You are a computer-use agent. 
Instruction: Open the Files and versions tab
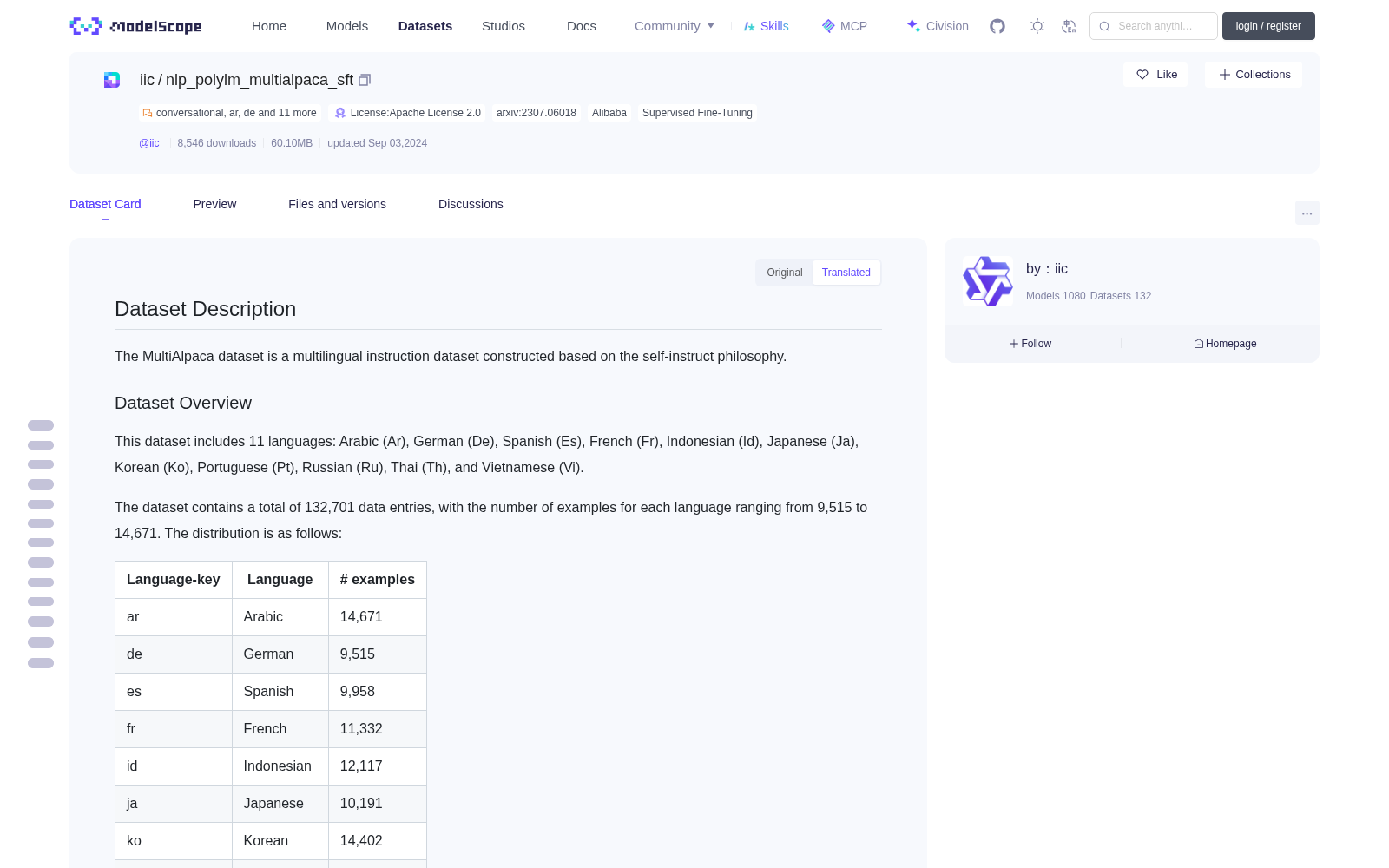pyautogui.click(x=337, y=204)
